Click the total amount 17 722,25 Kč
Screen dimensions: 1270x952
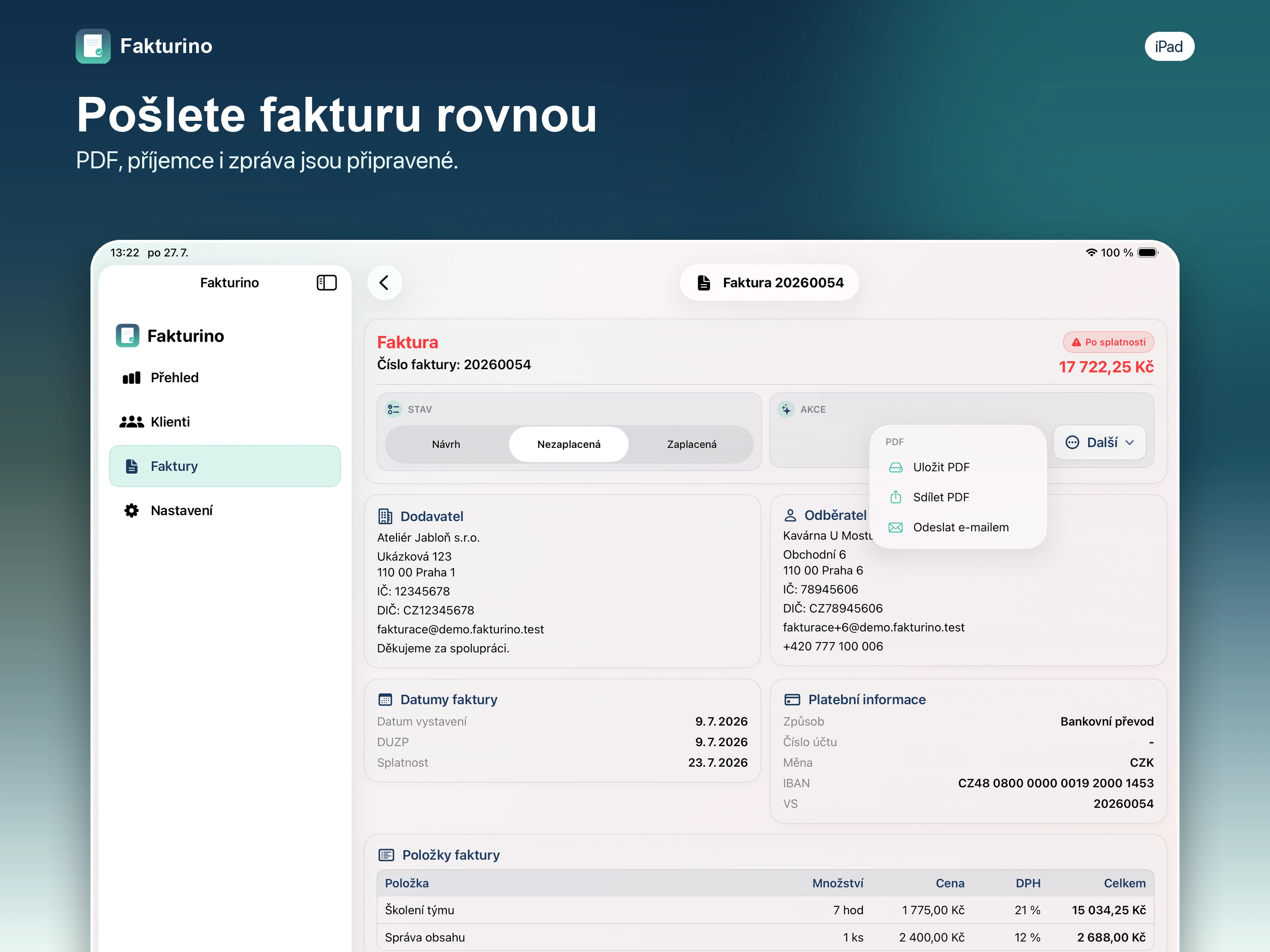click(1106, 367)
